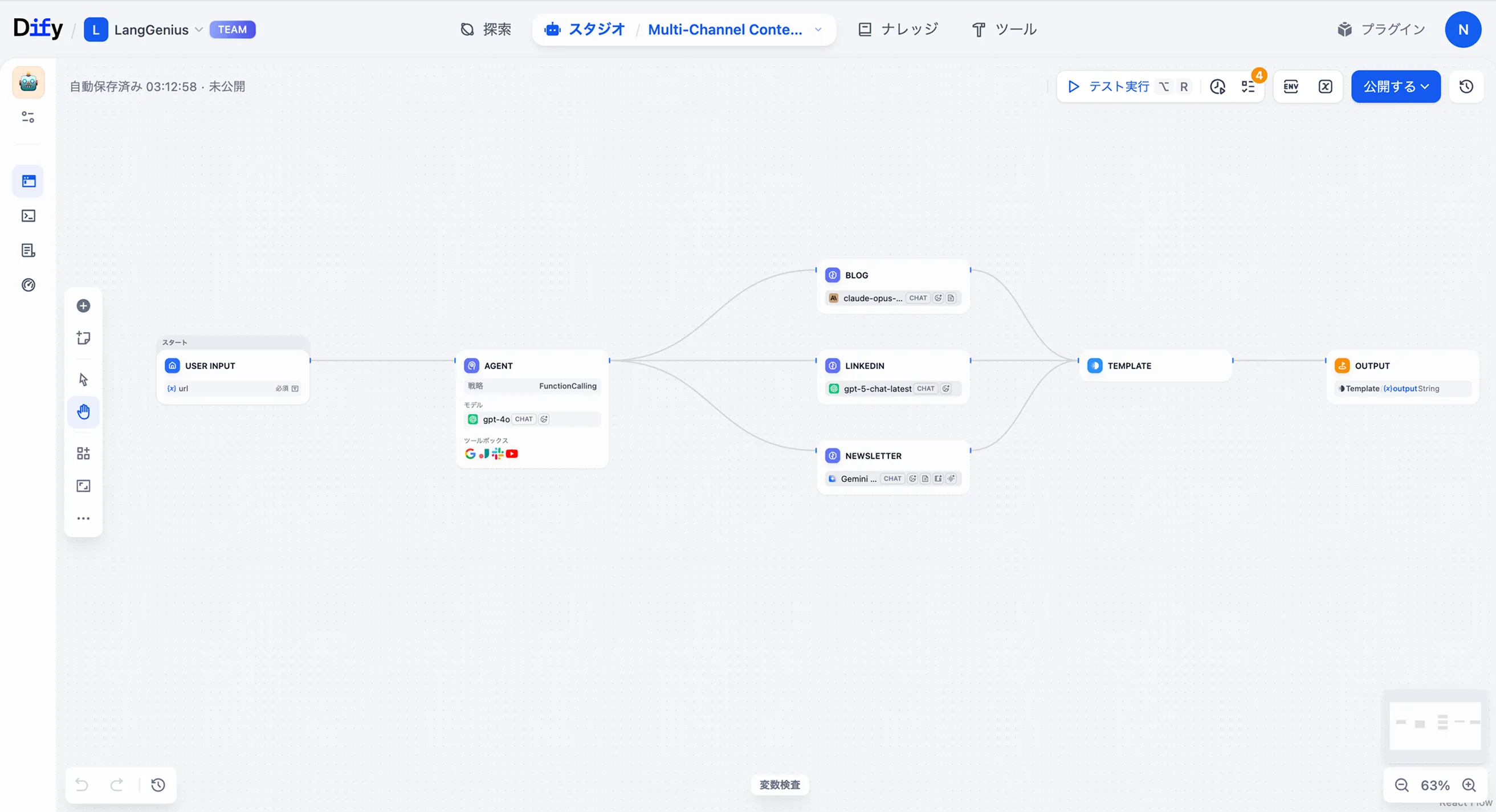Expand Multi-Channel Conte... app switcher chevron
This screenshot has width=1496, height=812.
pyautogui.click(x=818, y=29)
